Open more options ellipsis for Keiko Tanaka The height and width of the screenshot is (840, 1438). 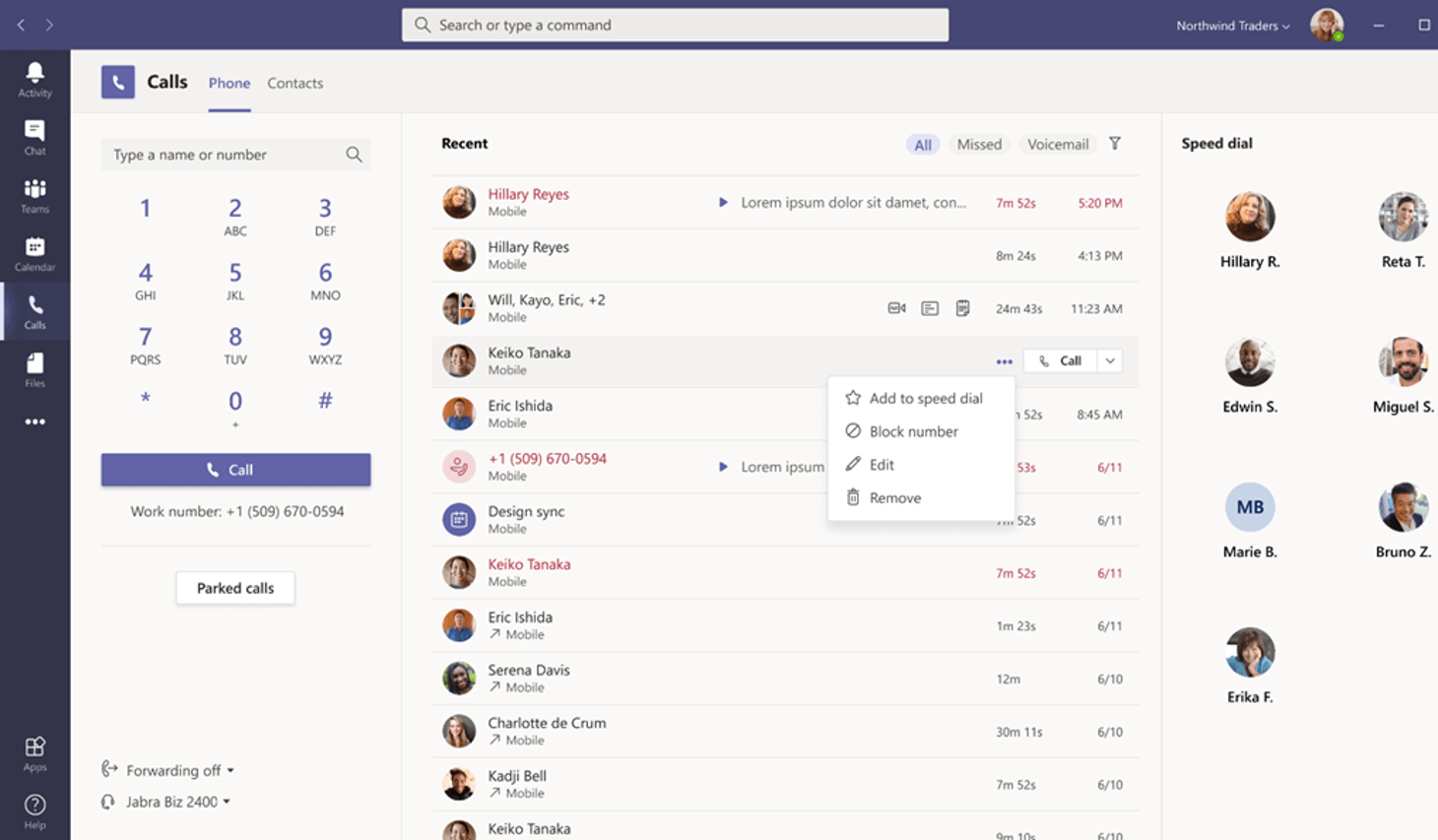(1004, 361)
